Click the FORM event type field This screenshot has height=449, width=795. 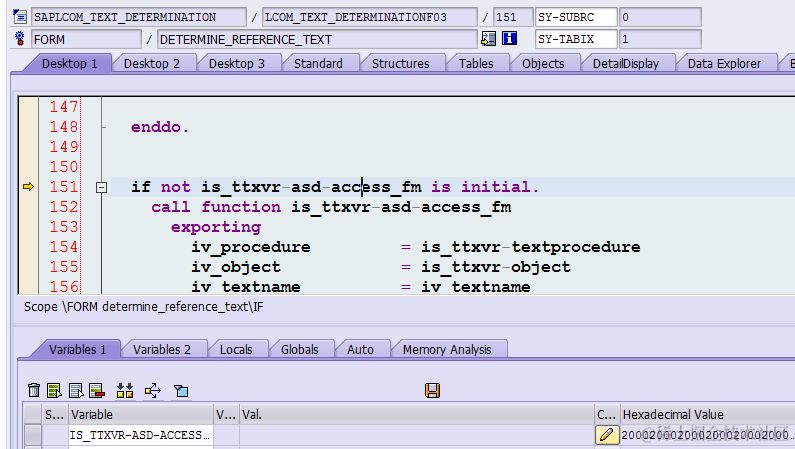86,39
